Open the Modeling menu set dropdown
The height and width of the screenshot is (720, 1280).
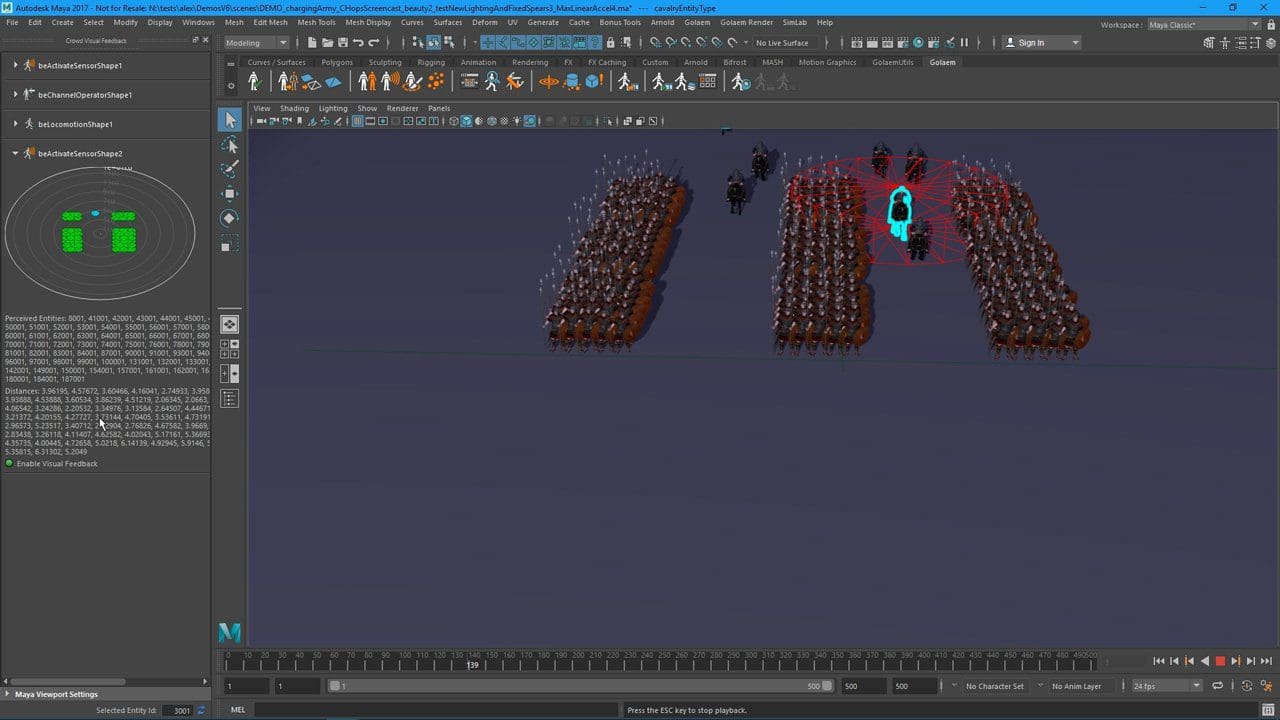(256, 43)
